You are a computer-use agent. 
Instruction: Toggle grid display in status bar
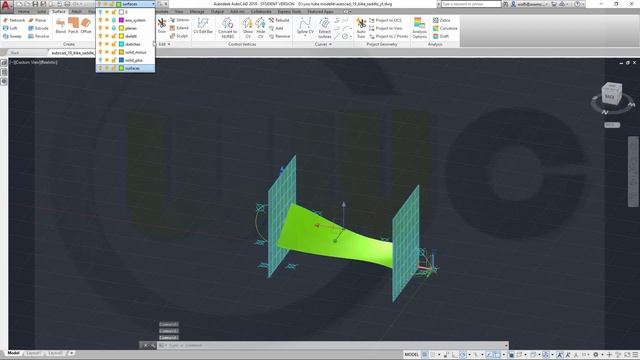[425, 355]
